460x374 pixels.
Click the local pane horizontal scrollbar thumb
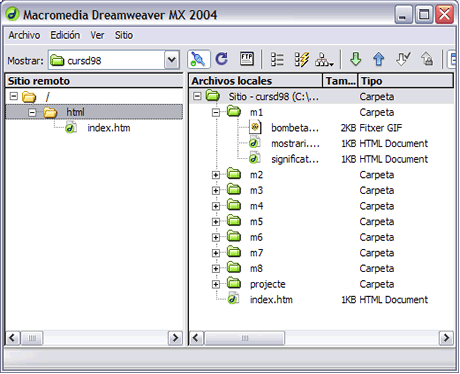click(x=245, y=338)
